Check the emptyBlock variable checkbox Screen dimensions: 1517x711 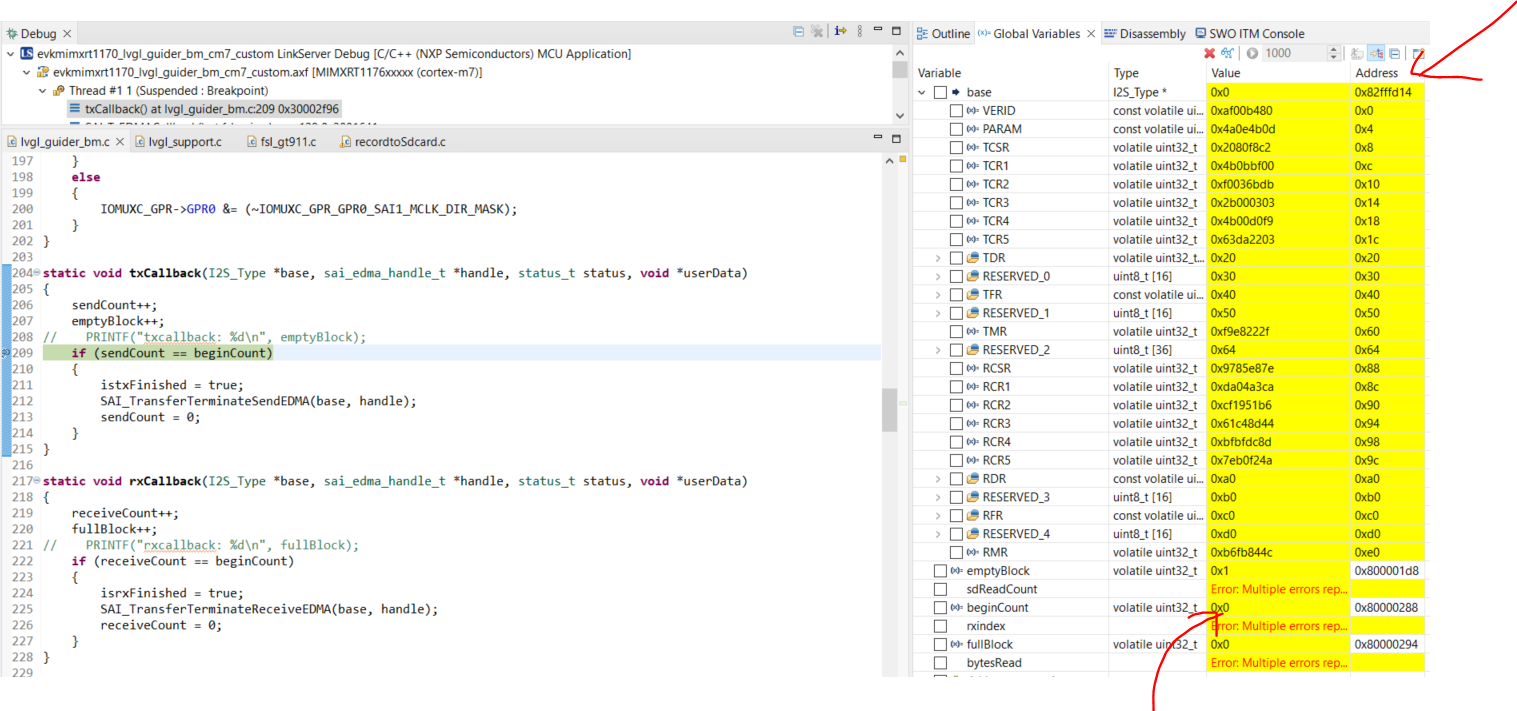tap(940, 571)
